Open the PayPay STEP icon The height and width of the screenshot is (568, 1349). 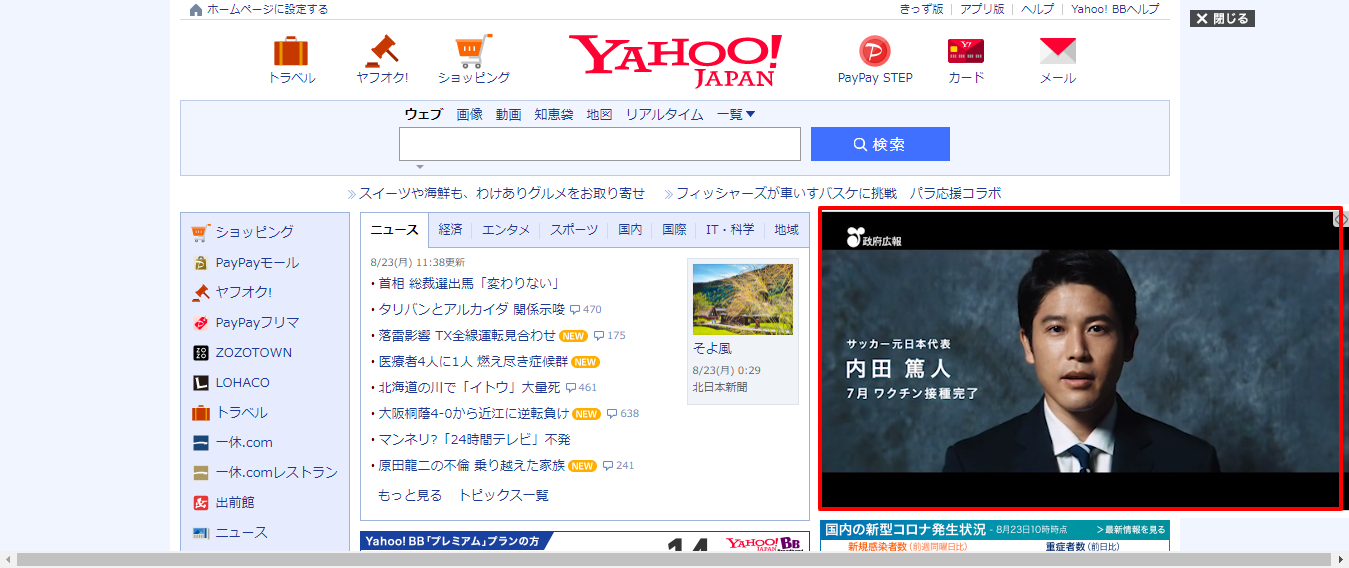pos(875,51)
